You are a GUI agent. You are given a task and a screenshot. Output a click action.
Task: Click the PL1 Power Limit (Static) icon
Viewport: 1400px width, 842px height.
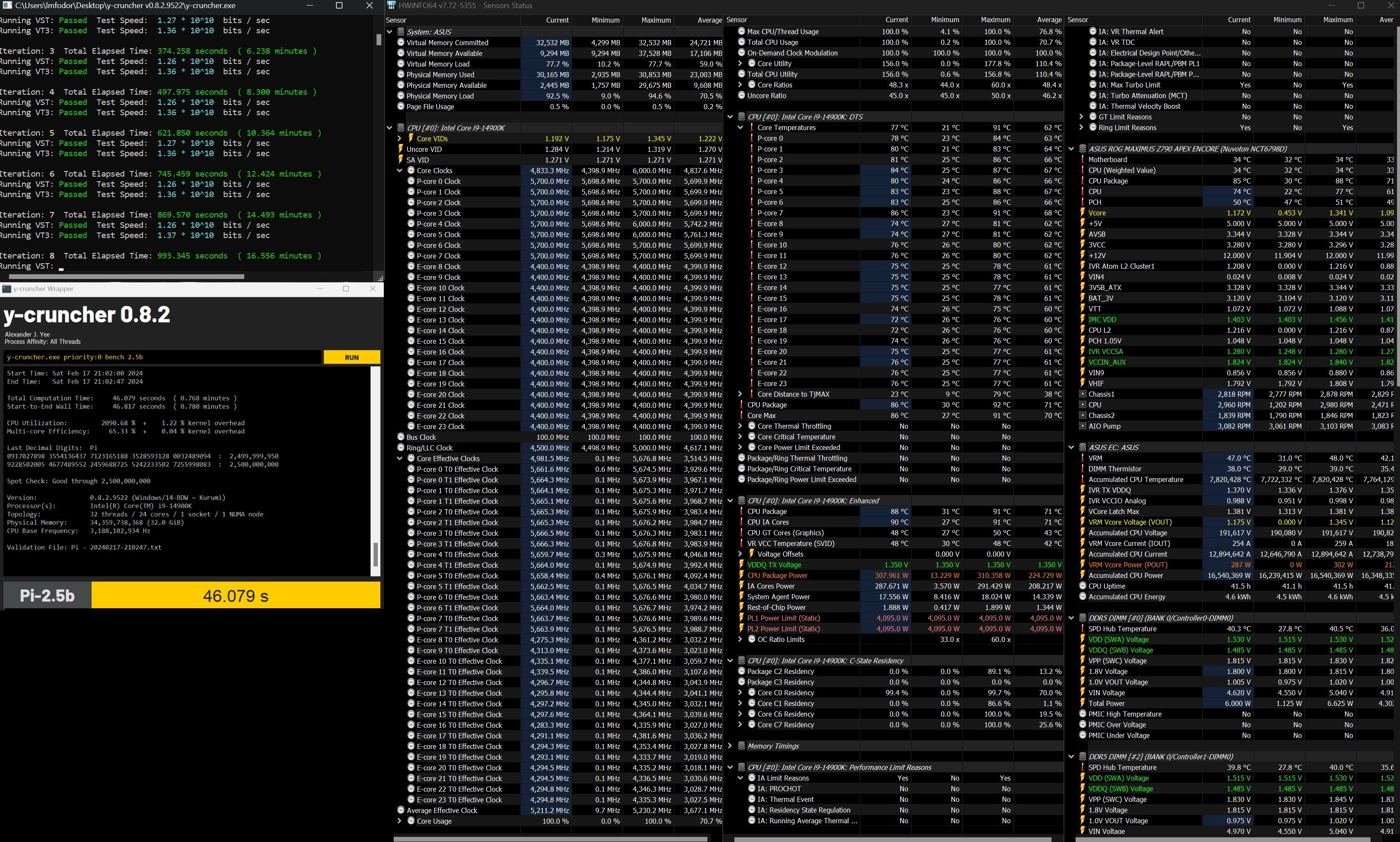742,618
